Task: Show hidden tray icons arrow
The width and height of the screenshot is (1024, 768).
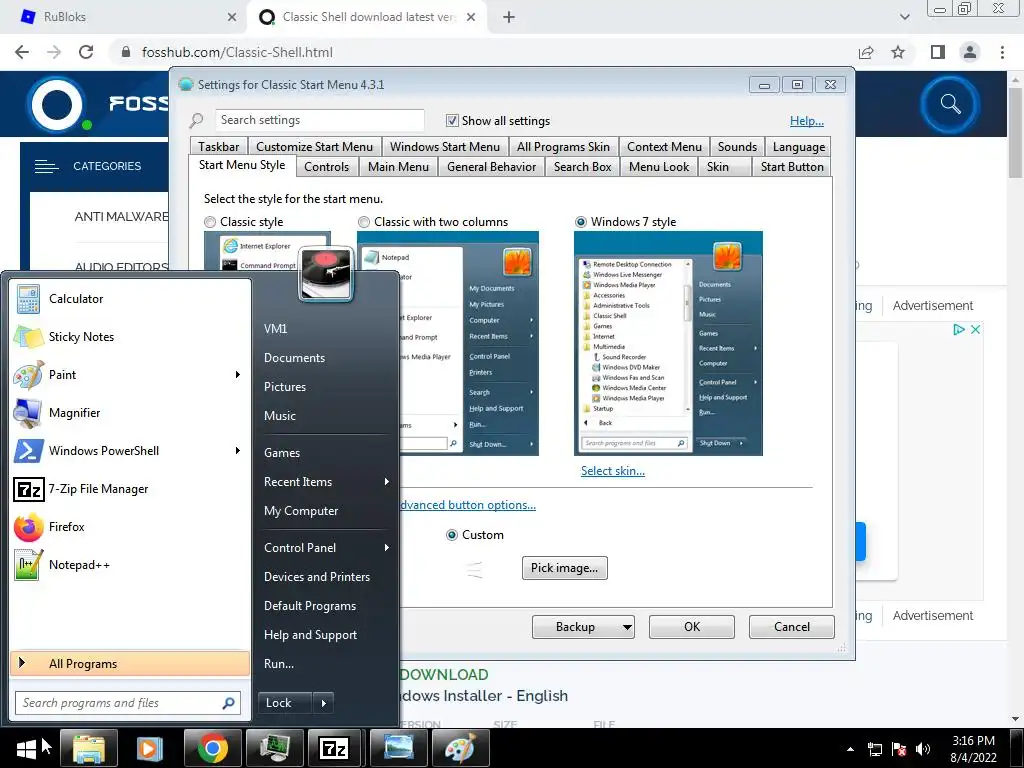Action: (x=850, y=749)
